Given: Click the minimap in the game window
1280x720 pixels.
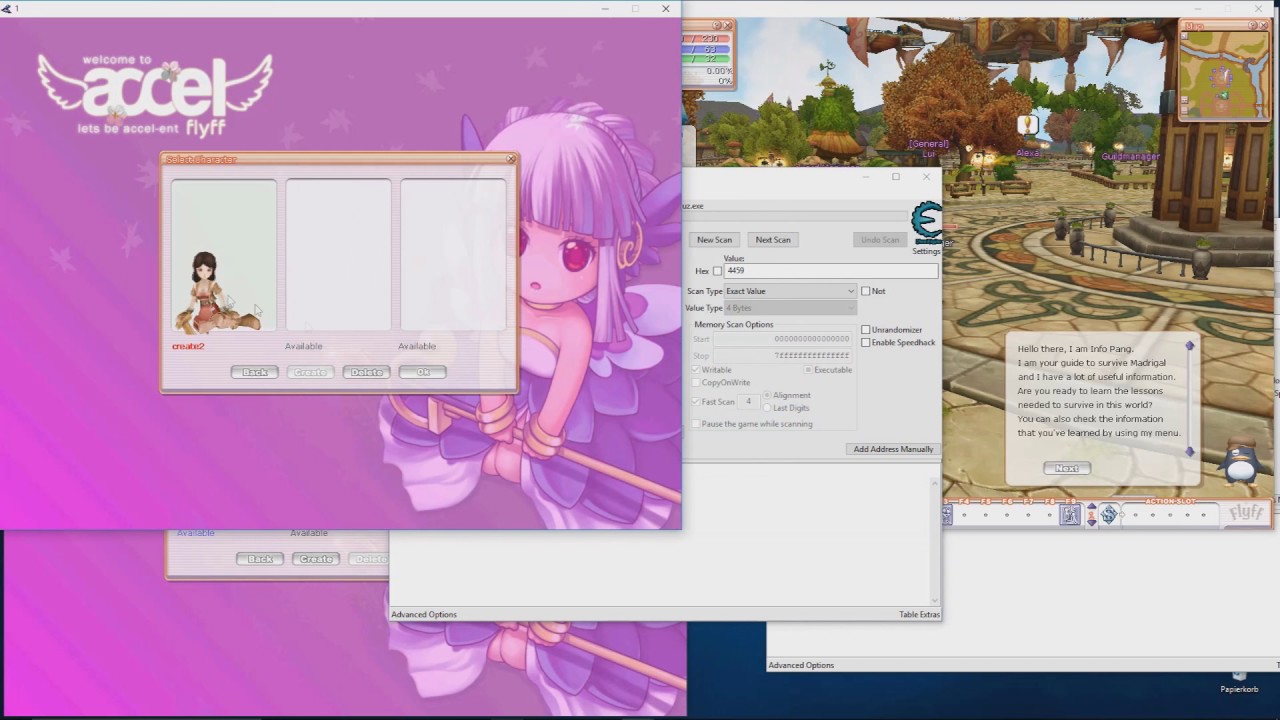Looking at the screenshot, I should click(x=1224, y=74).
